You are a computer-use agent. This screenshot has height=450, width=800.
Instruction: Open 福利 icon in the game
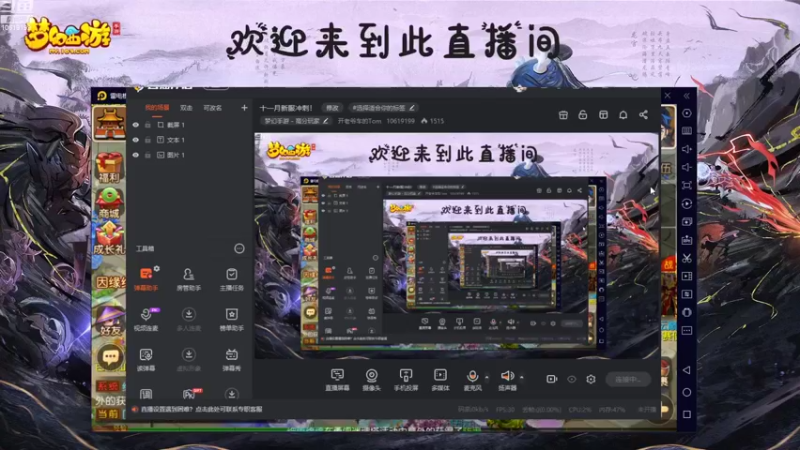(109, 168)
